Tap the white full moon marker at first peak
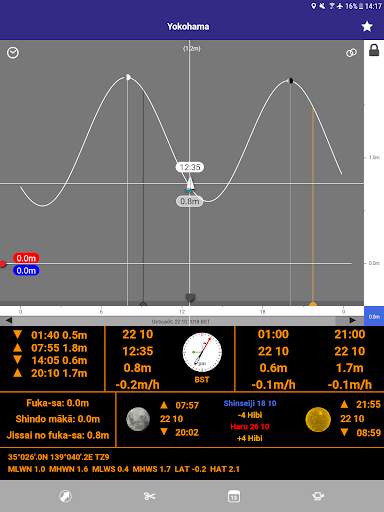This screenshot has width=384, height=512. [x=128, y=77]
